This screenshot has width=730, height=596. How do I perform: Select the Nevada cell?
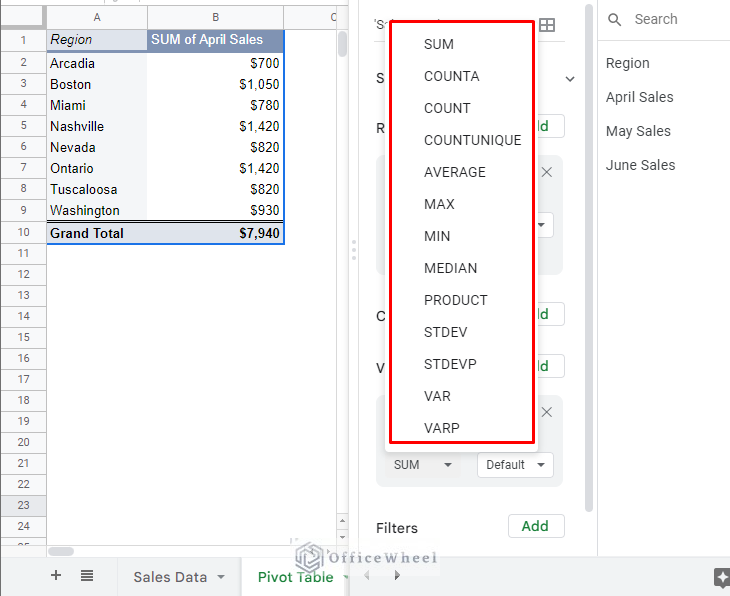tap(97, 147)
